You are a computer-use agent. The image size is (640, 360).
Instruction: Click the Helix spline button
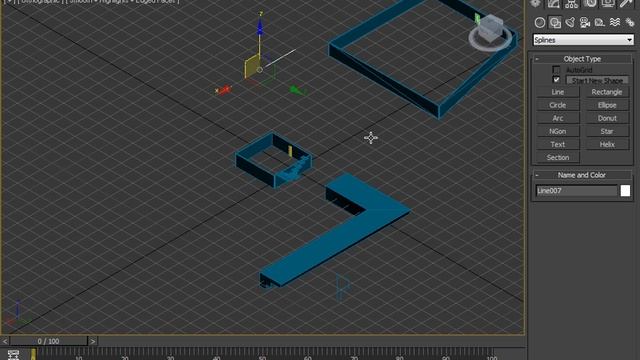[607, 144]
